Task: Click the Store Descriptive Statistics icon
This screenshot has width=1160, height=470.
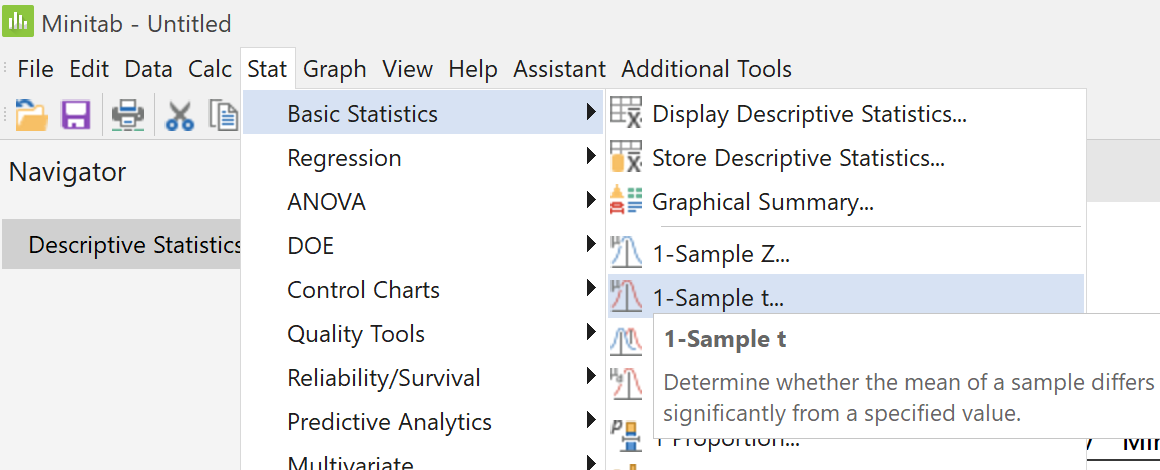Action: pos(626,157)
